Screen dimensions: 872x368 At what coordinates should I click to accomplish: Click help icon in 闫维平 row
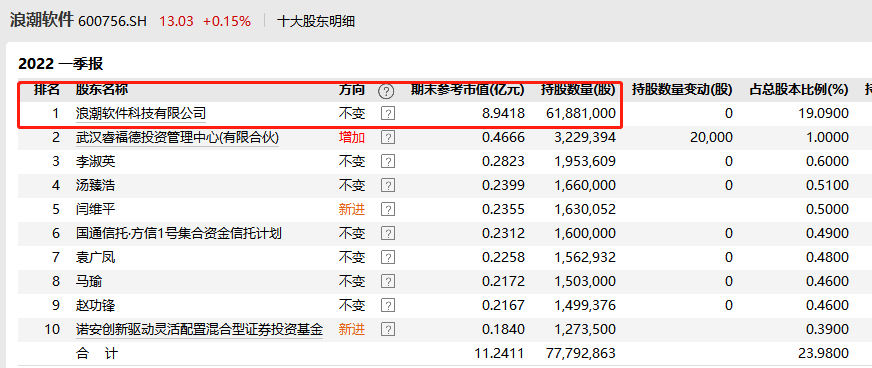tap(388, 210)
